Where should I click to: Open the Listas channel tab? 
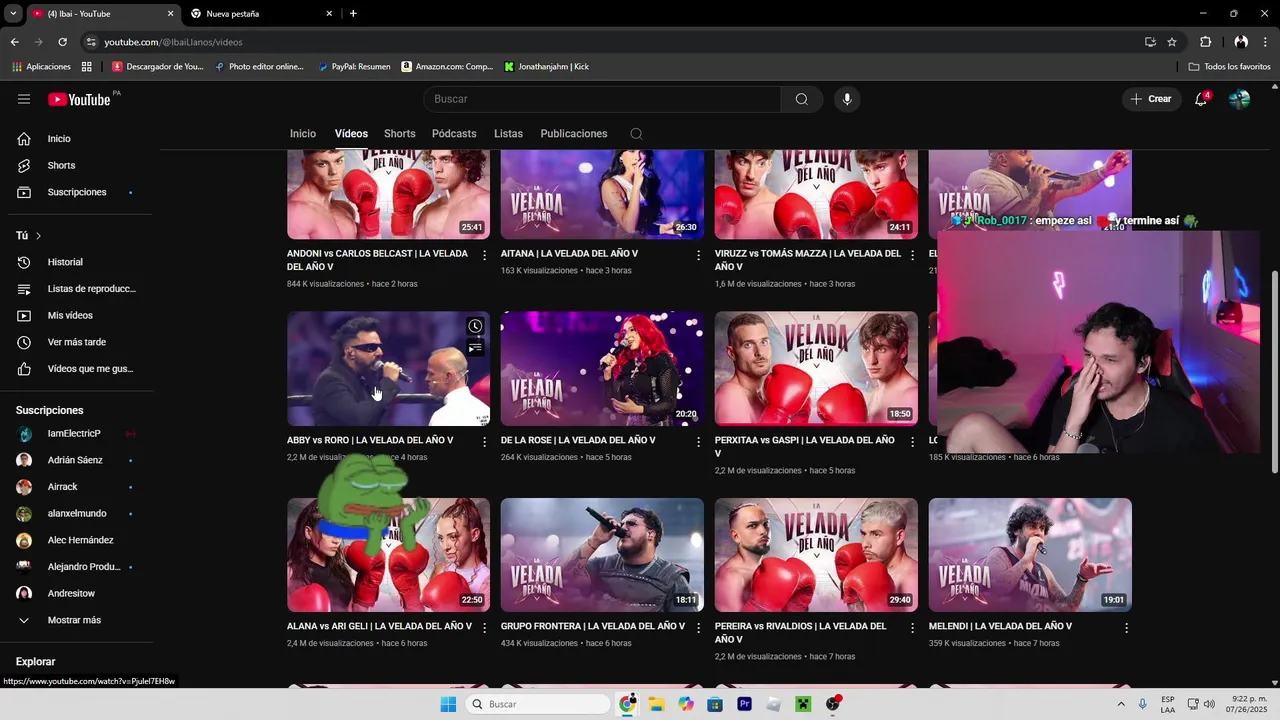[508, 134]
